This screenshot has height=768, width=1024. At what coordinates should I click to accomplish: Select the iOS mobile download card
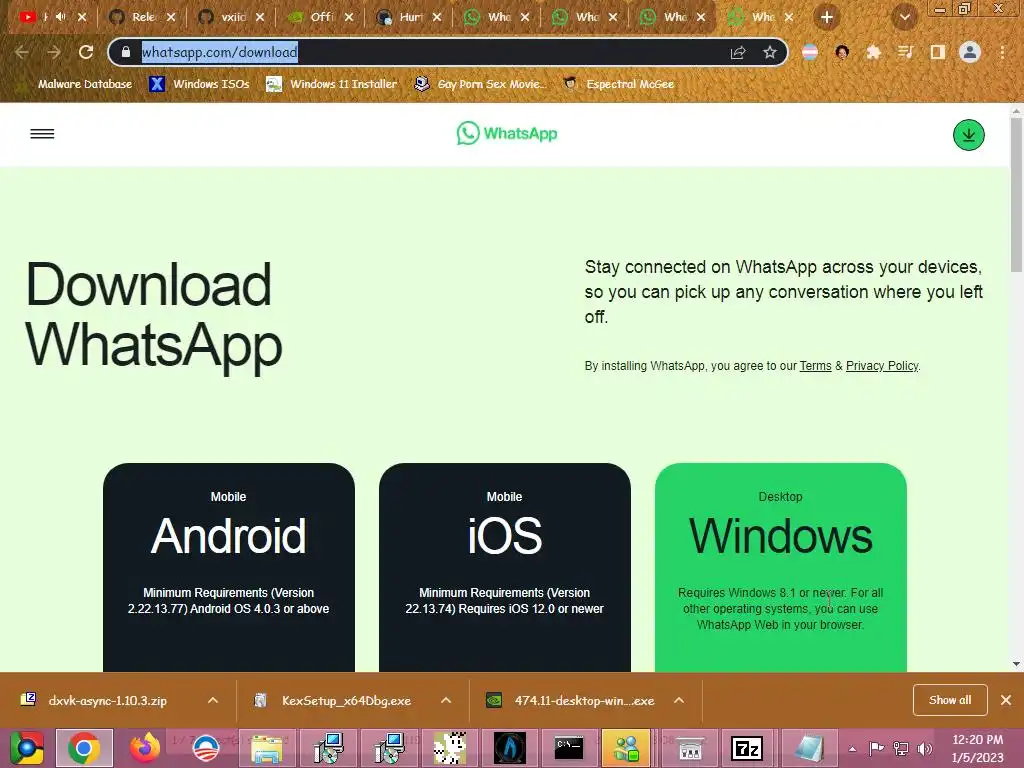505,568
